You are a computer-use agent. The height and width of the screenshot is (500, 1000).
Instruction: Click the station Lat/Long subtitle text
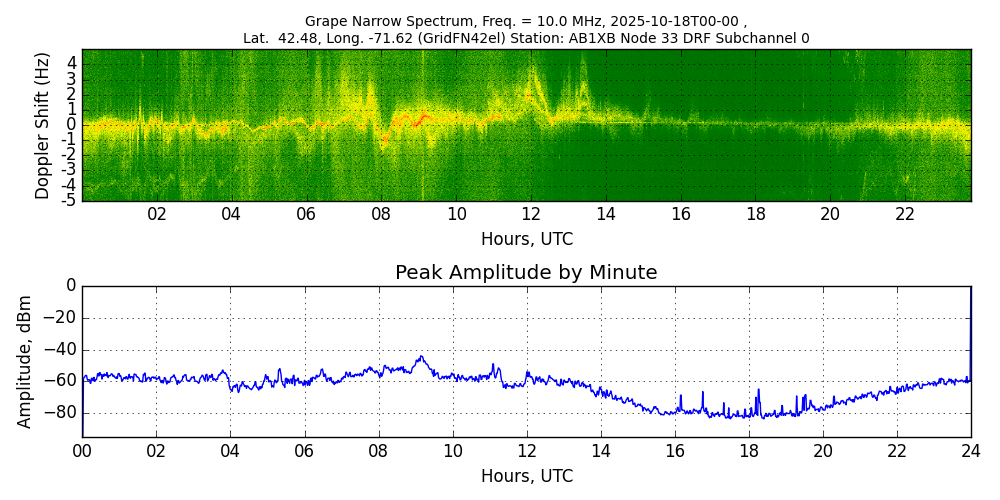coord(526,39)
